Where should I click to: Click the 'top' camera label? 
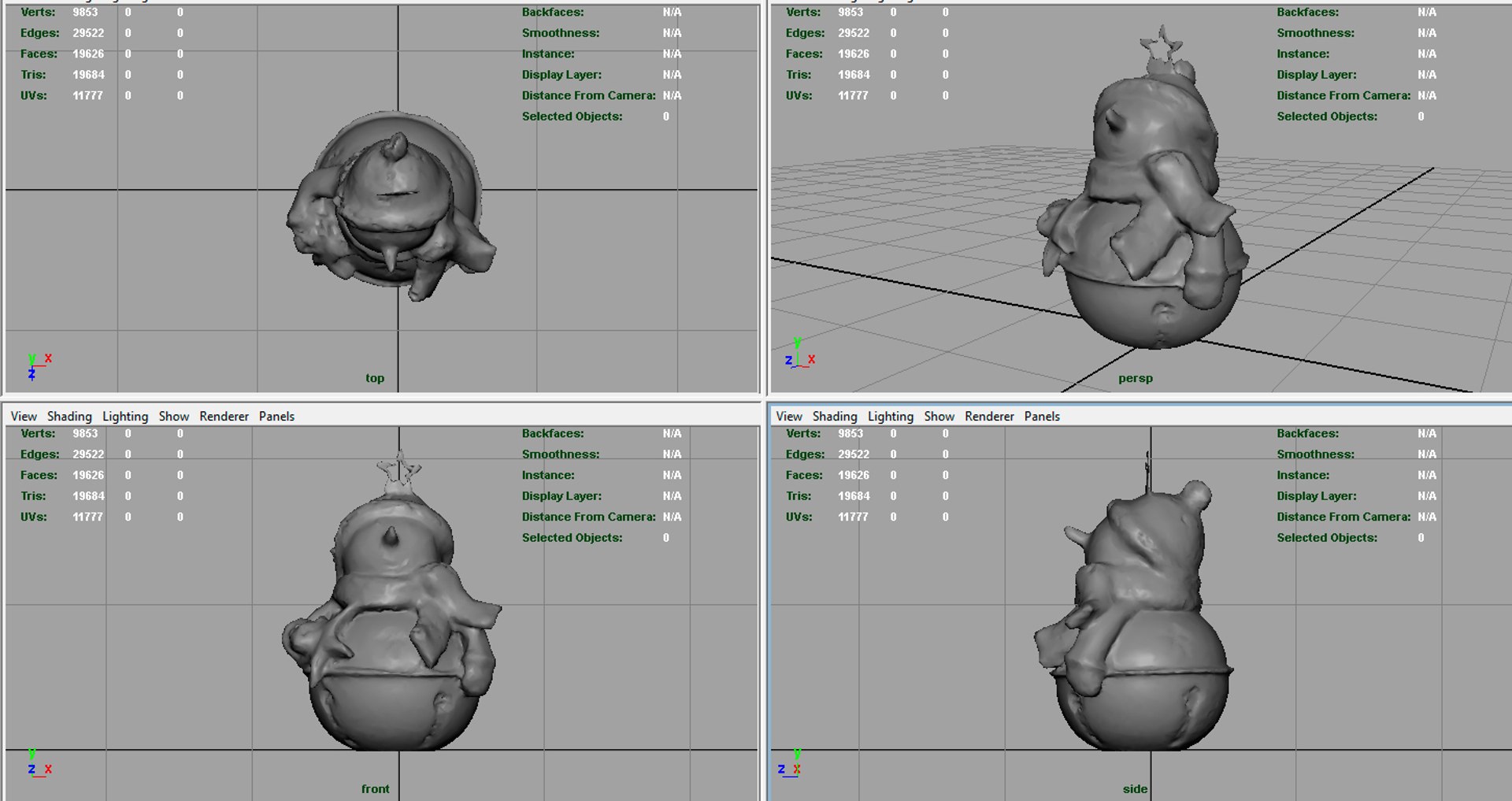click(375, 378)
